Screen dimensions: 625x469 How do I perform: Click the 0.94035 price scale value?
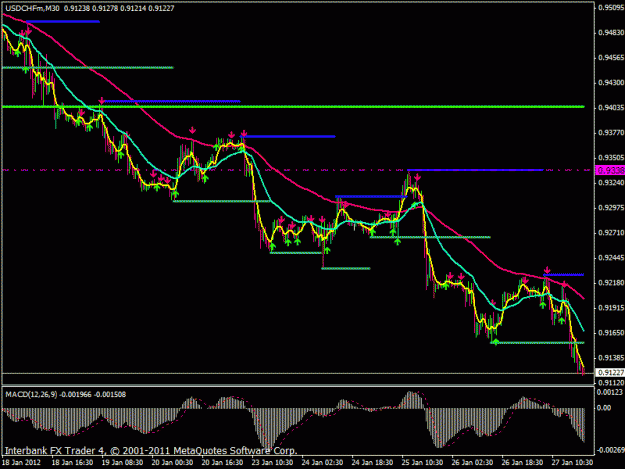[x=611, y=108]
